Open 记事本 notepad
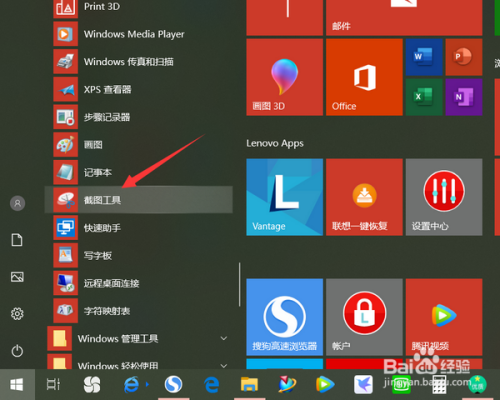Screen dimensions: 500x400 pos(138,172)
